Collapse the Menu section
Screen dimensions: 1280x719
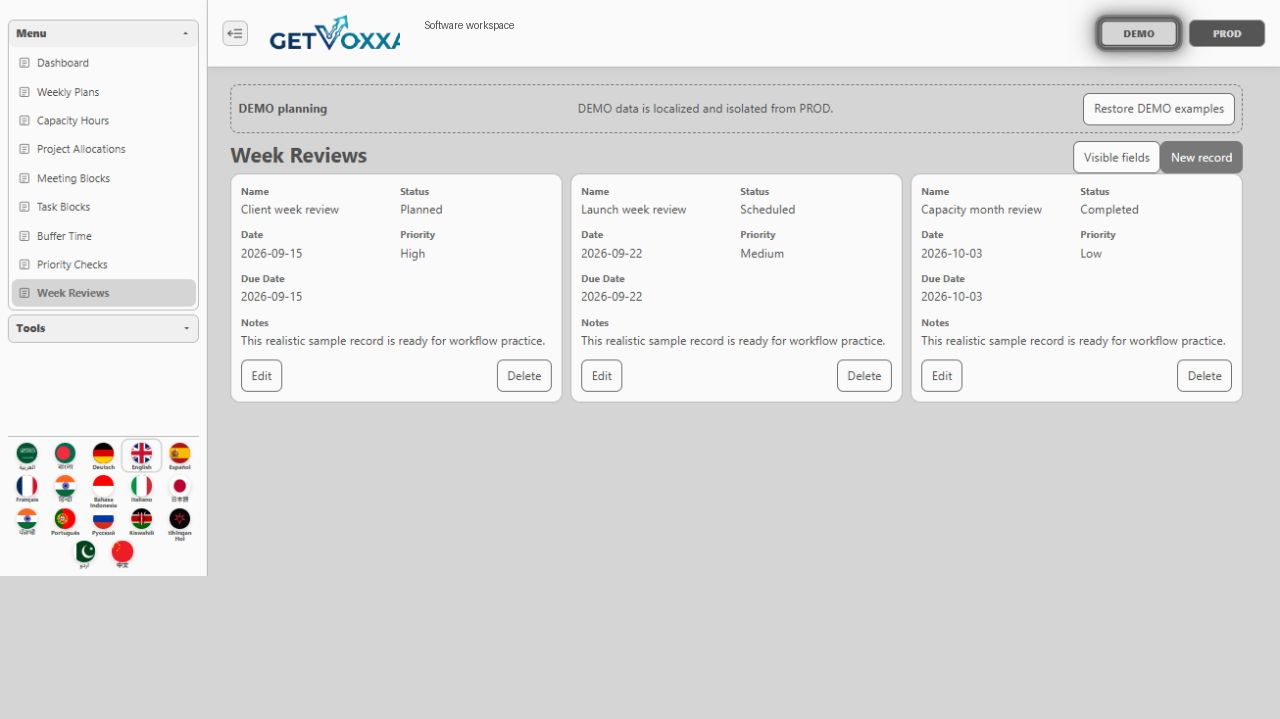click(x=103, y=33)
